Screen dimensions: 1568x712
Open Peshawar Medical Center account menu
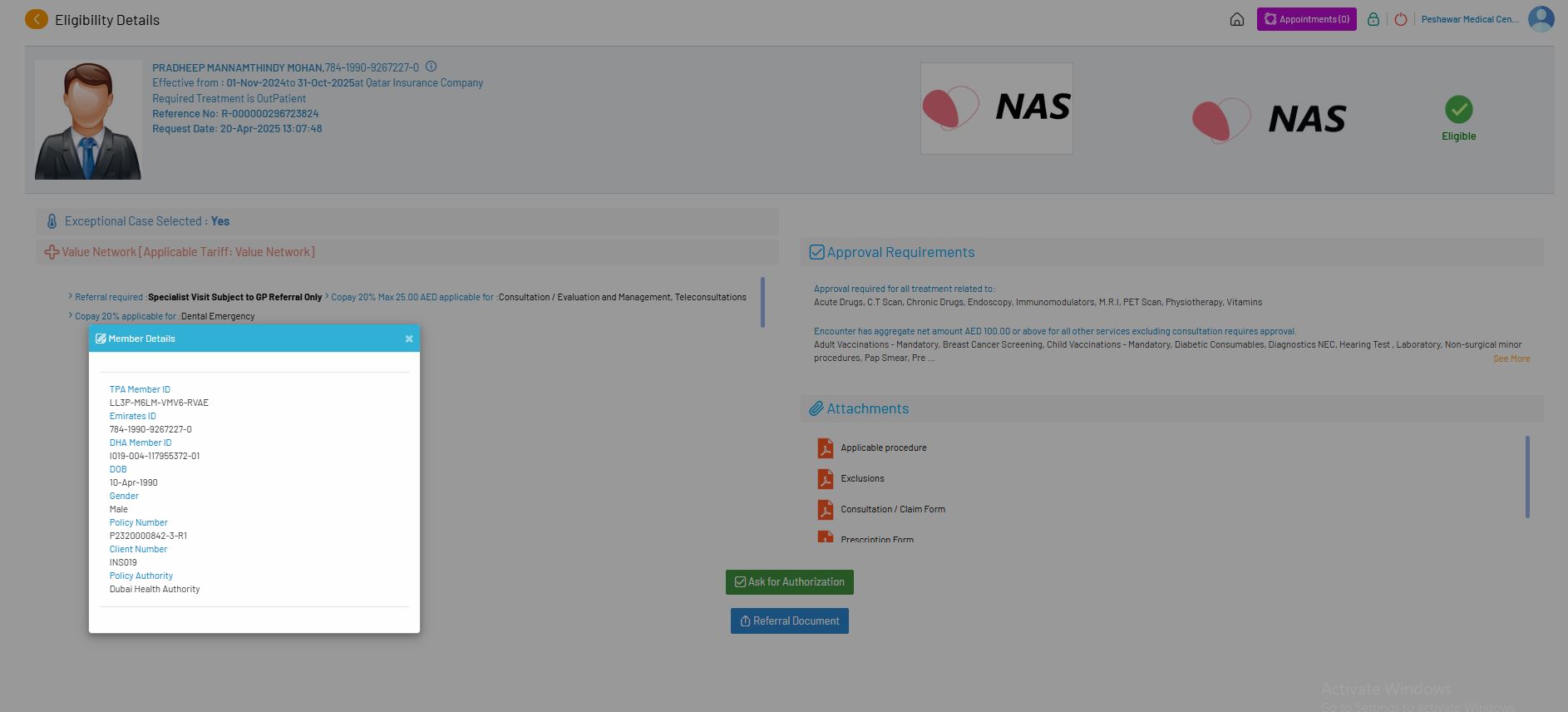(1469, 19)
